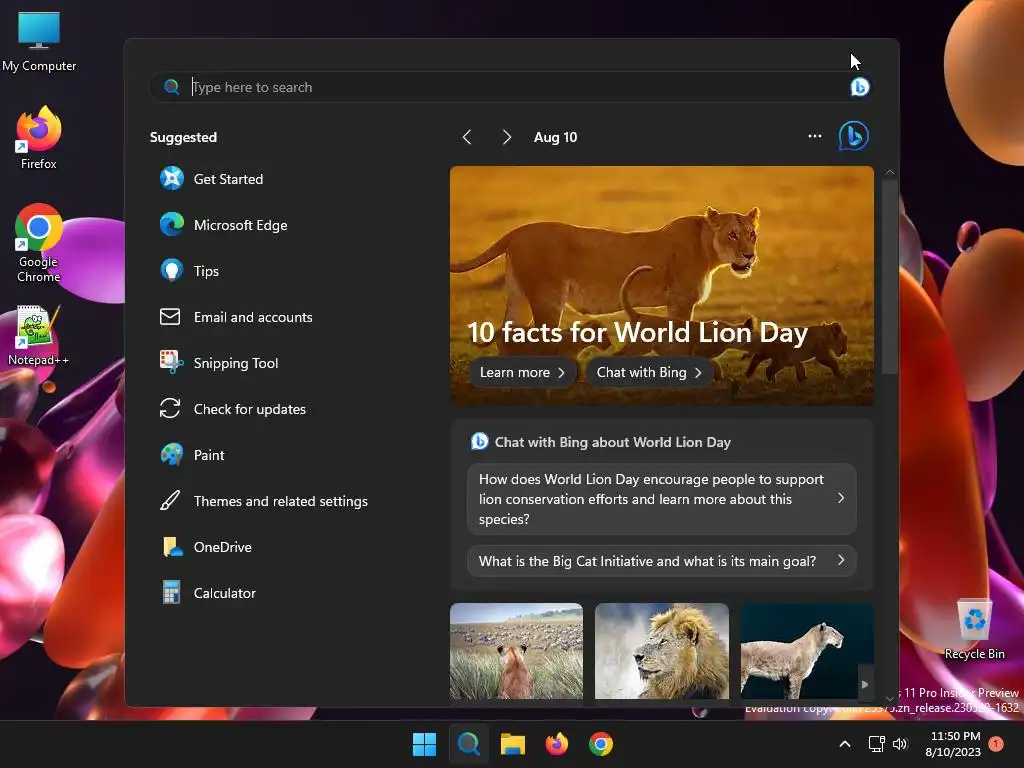Image resolution: width=1024 pixels, height=768 pixels.
Task: Click the magnifier icon in the search field
Action: coord(172,87)
